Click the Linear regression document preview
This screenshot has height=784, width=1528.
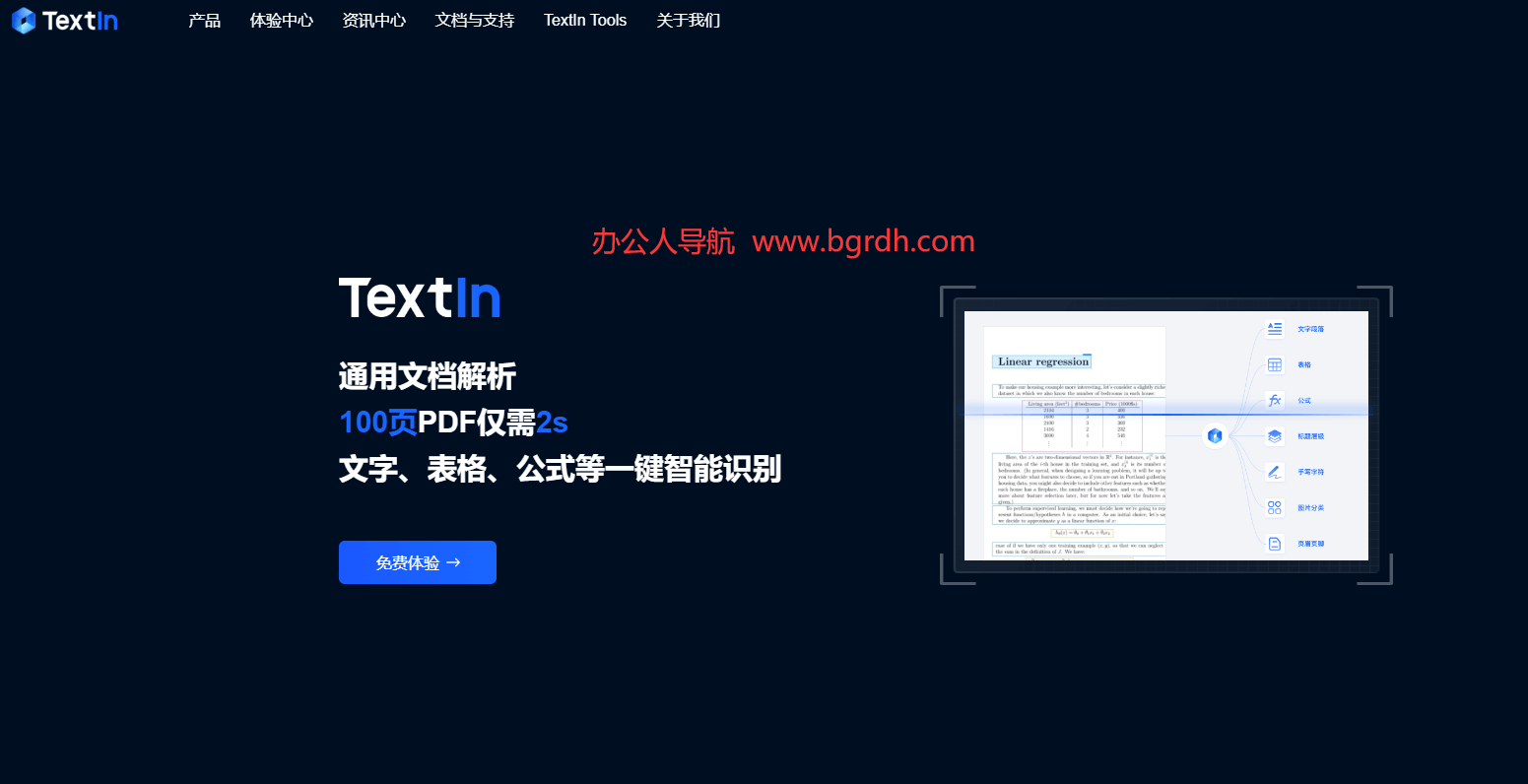[1042, 360]
